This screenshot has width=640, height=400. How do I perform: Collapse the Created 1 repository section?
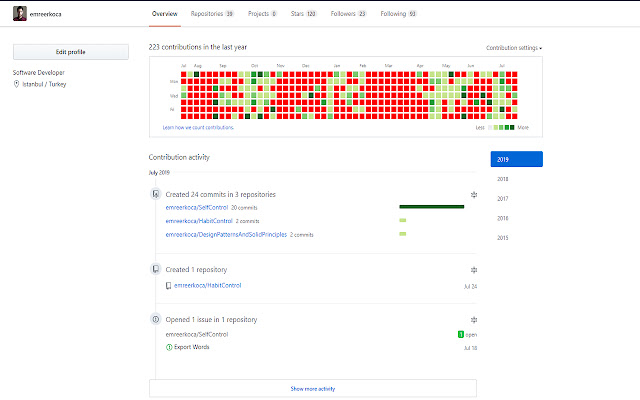point(474,270)
